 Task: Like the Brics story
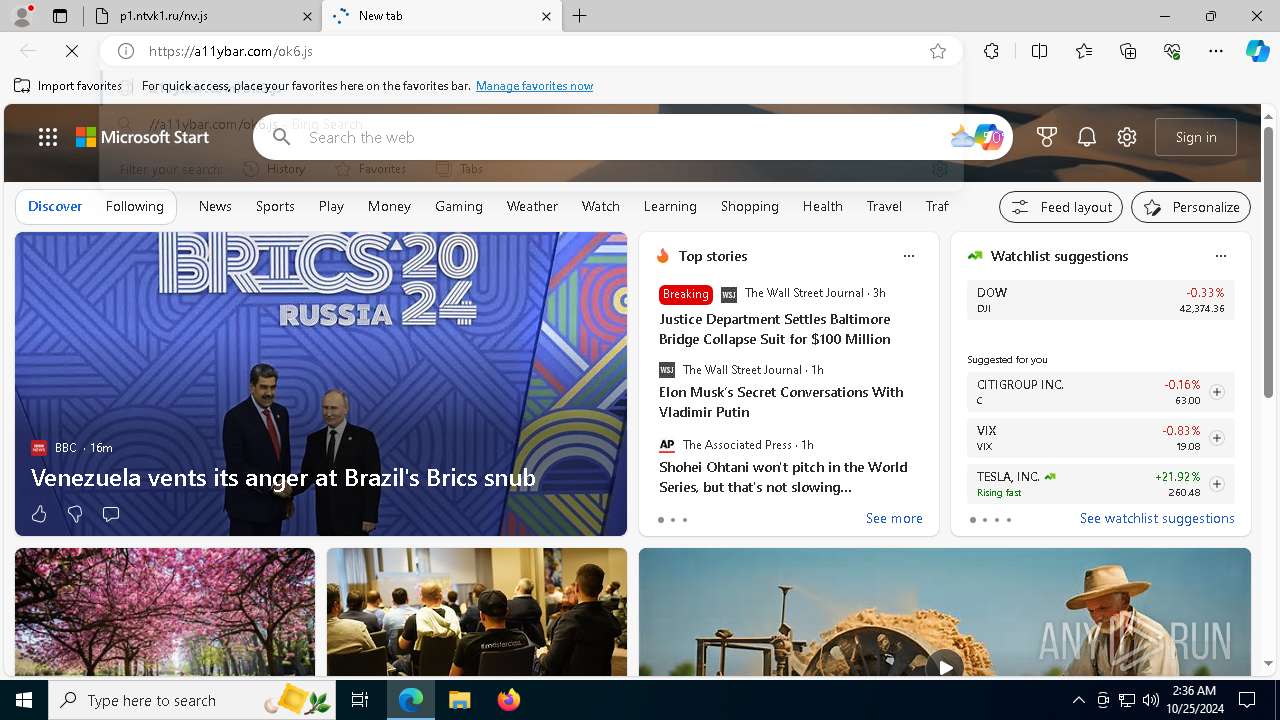(x=39, y=514)
